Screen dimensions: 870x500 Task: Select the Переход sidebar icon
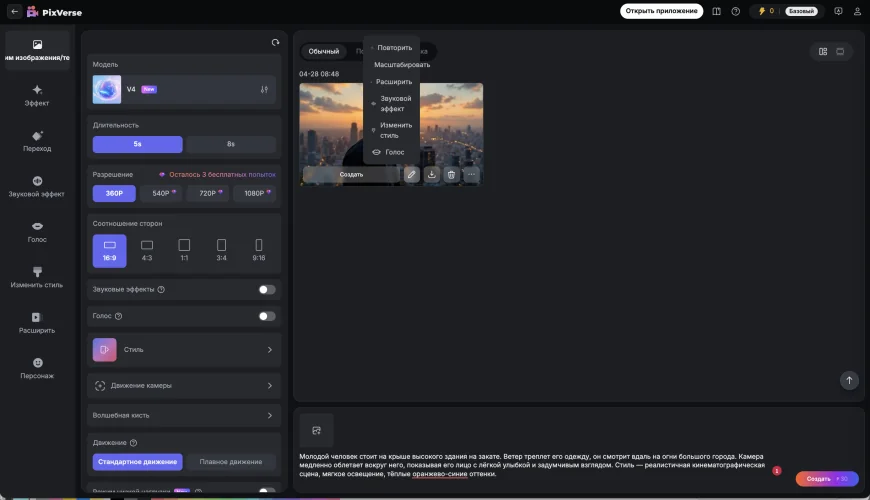pyautogui.click(x=37, y=140)
